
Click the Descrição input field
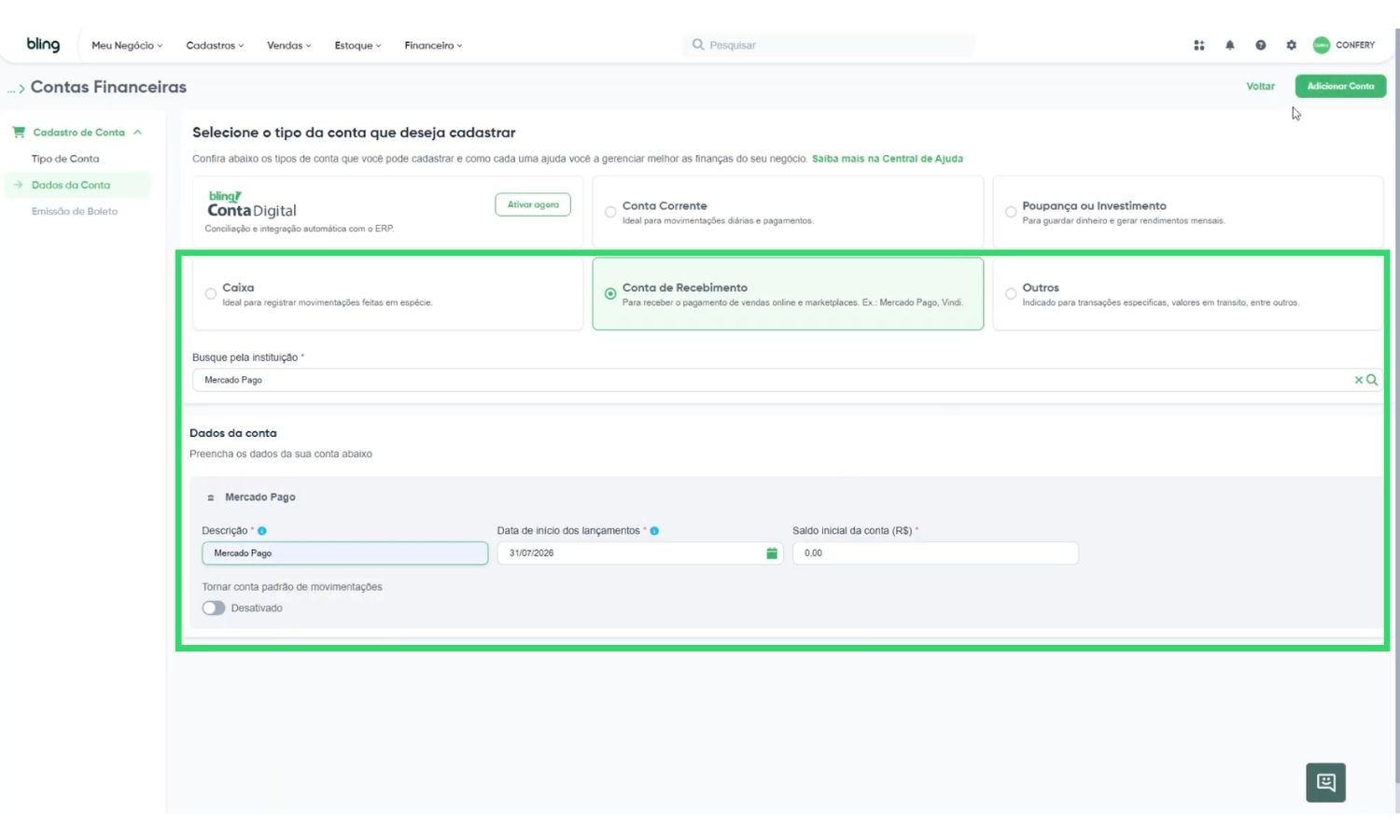coord(345,553)
